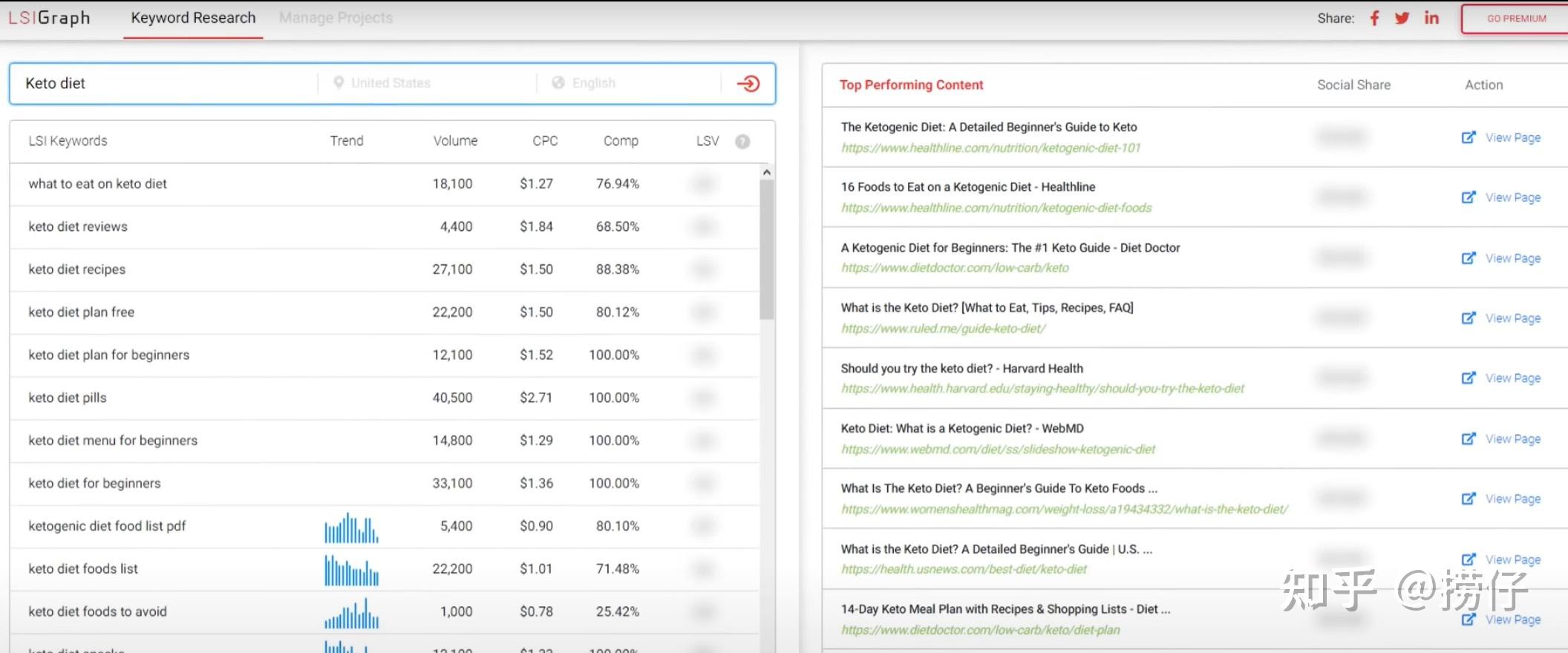
Task: View Page for 16 Foods to Eat
Action: [x=1513, y=197]
